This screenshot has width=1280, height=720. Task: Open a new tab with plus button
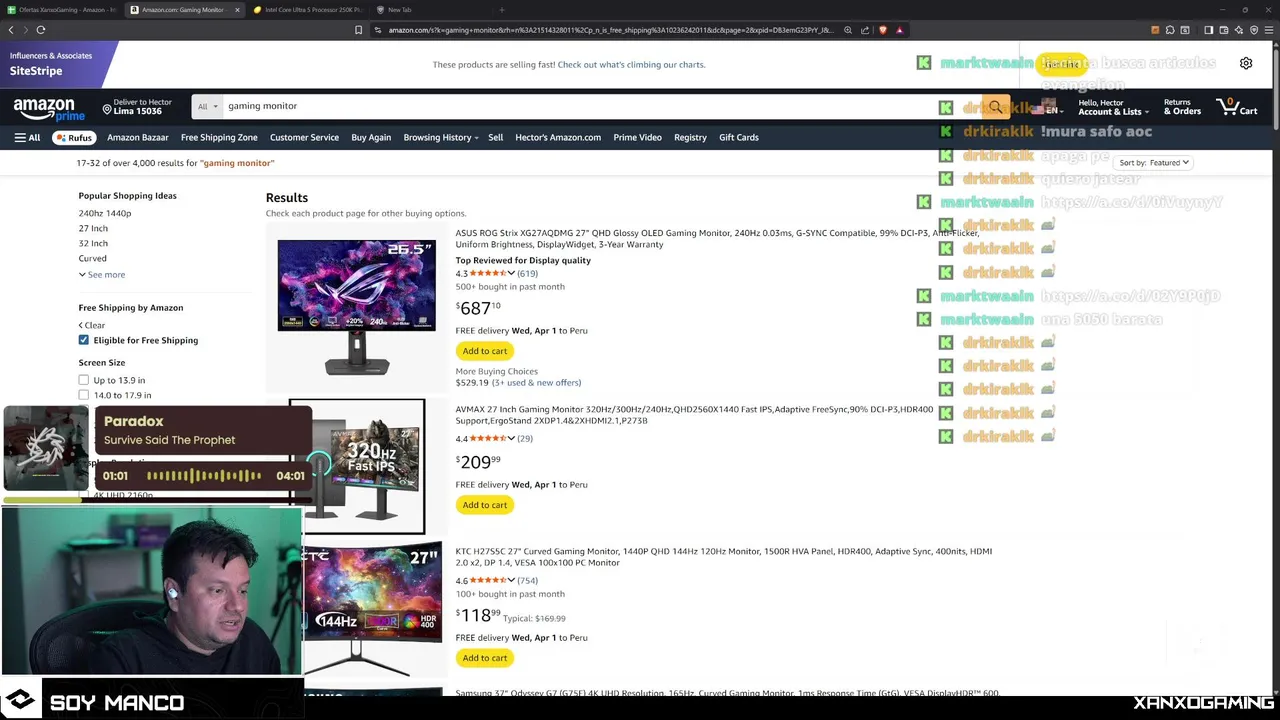tap(502, 10)
